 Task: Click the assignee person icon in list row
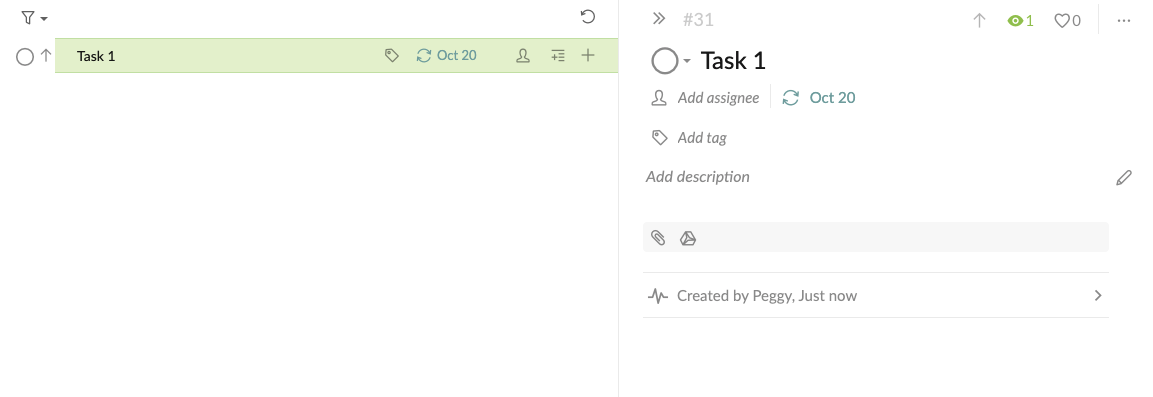[x=523, y=55]
